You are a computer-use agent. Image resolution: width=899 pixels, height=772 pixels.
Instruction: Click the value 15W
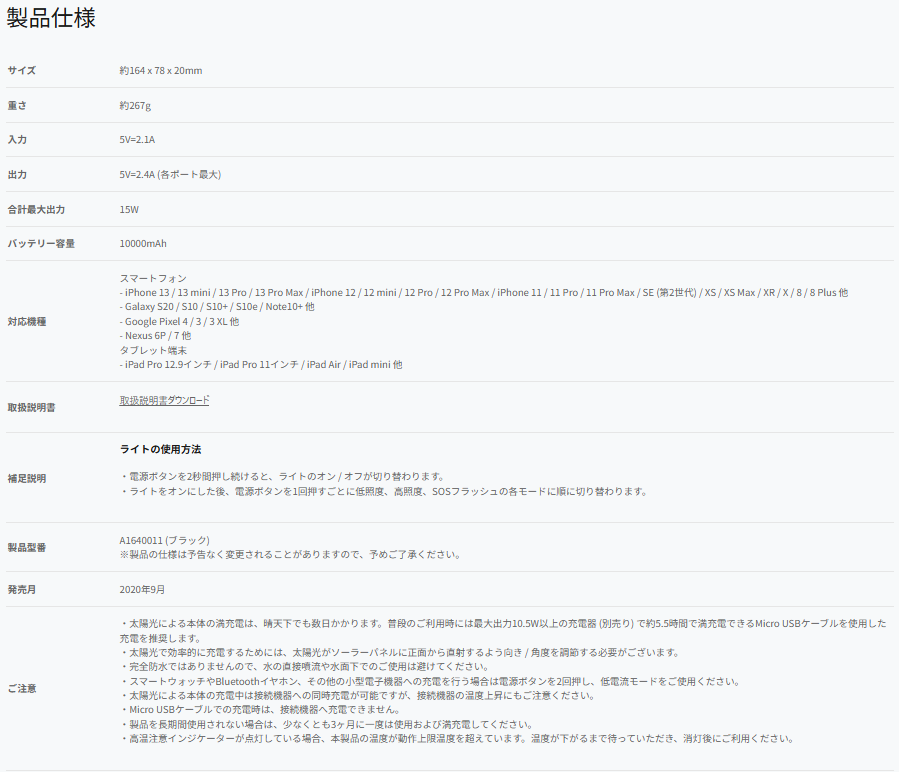point(129,209)
